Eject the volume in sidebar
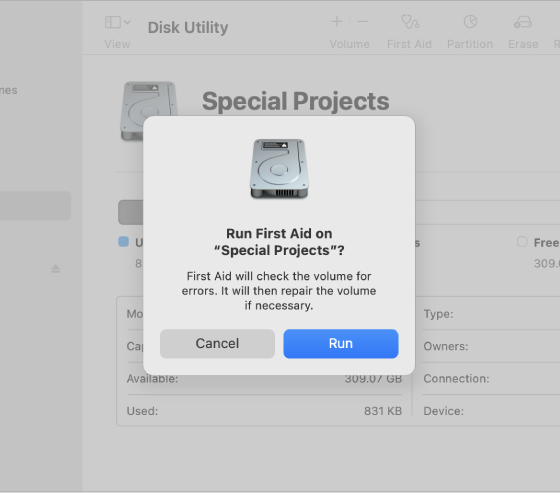560x496 pixels. (55, 269)
